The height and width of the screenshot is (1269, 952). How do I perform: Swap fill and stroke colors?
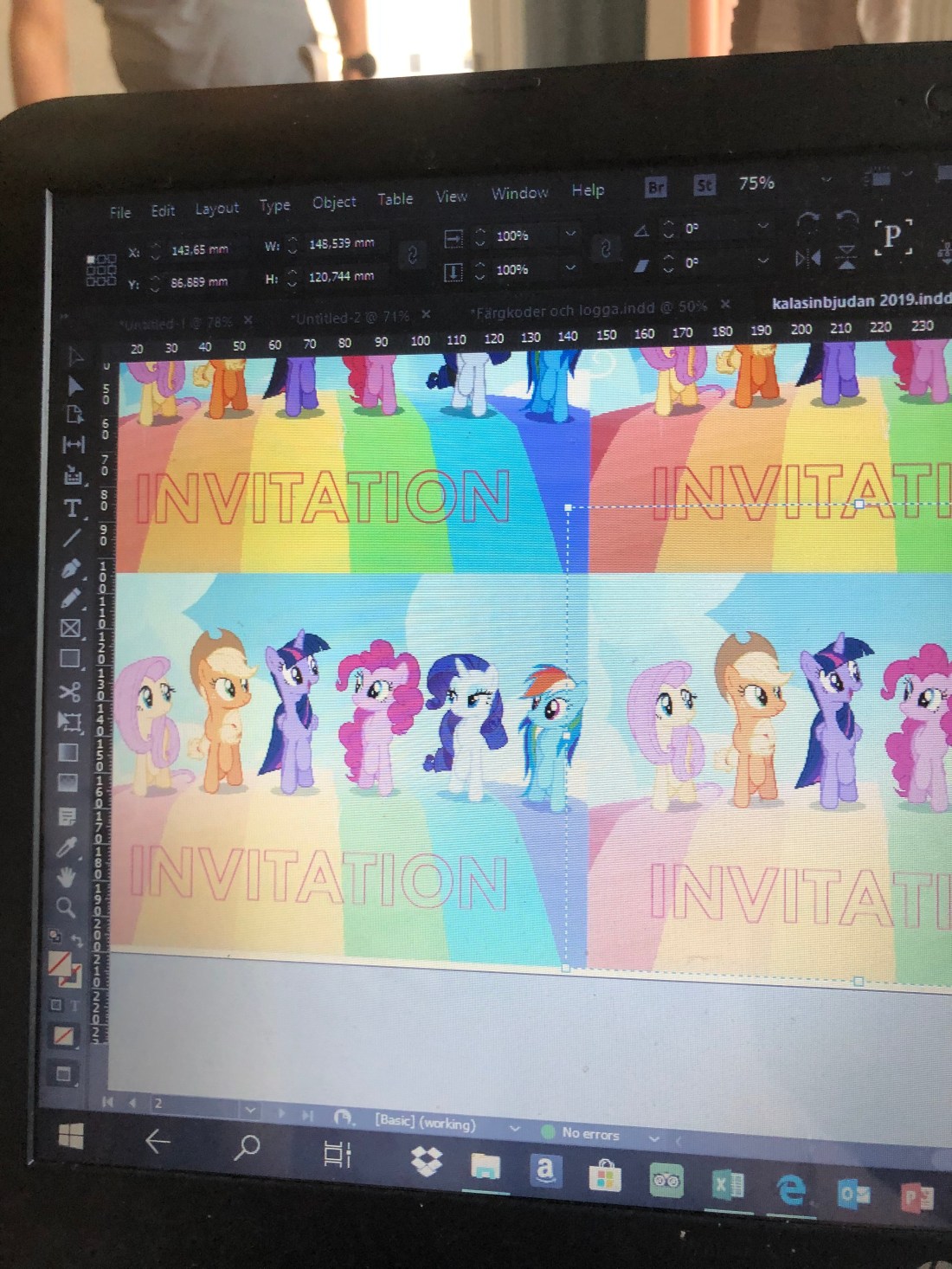tap(78, 940)
